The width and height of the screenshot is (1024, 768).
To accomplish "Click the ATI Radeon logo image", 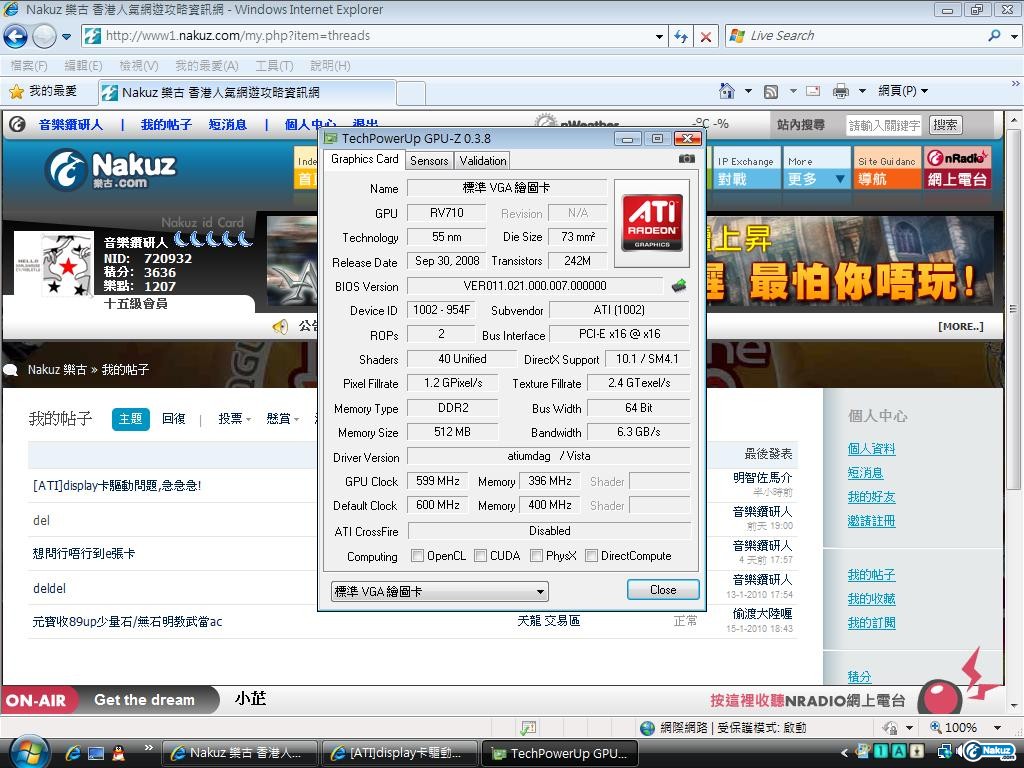I will 652,223.
